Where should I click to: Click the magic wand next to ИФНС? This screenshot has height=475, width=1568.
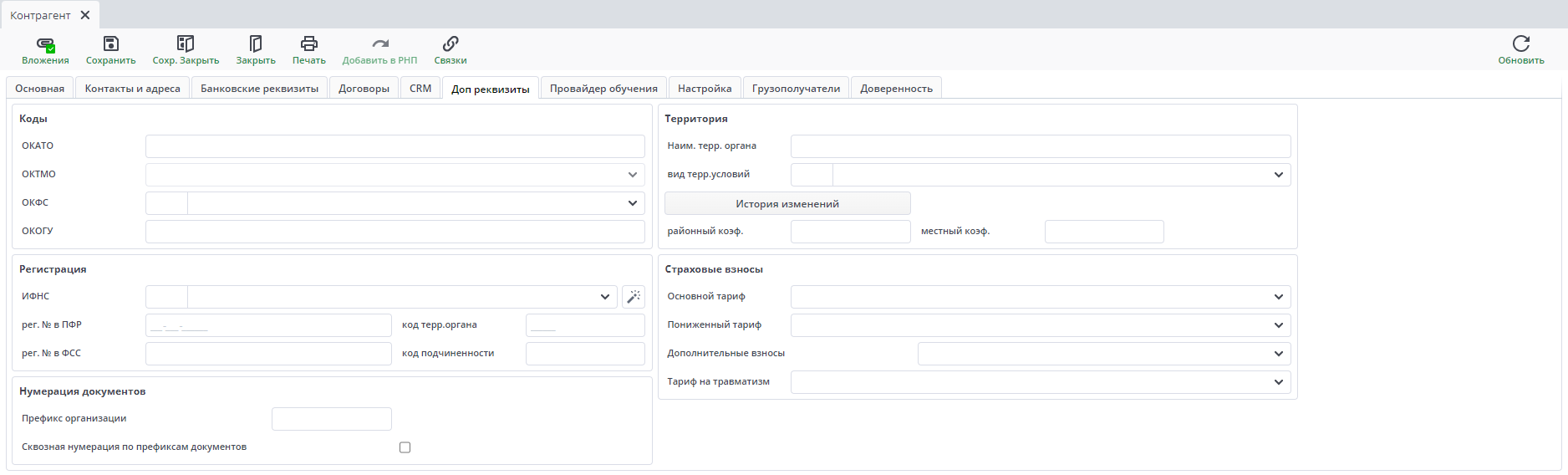pos(634,297)
